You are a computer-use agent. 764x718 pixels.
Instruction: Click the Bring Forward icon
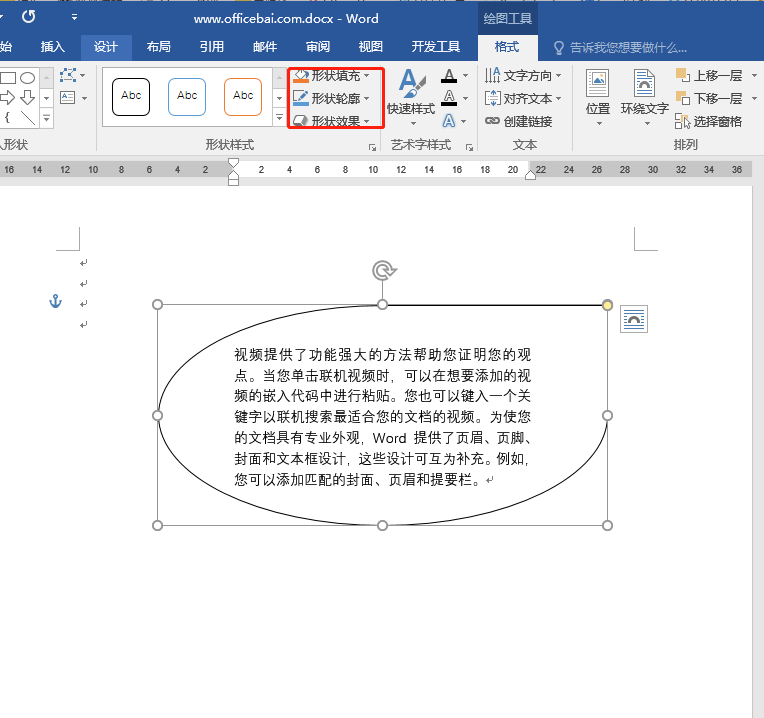(x=683, y=76)
